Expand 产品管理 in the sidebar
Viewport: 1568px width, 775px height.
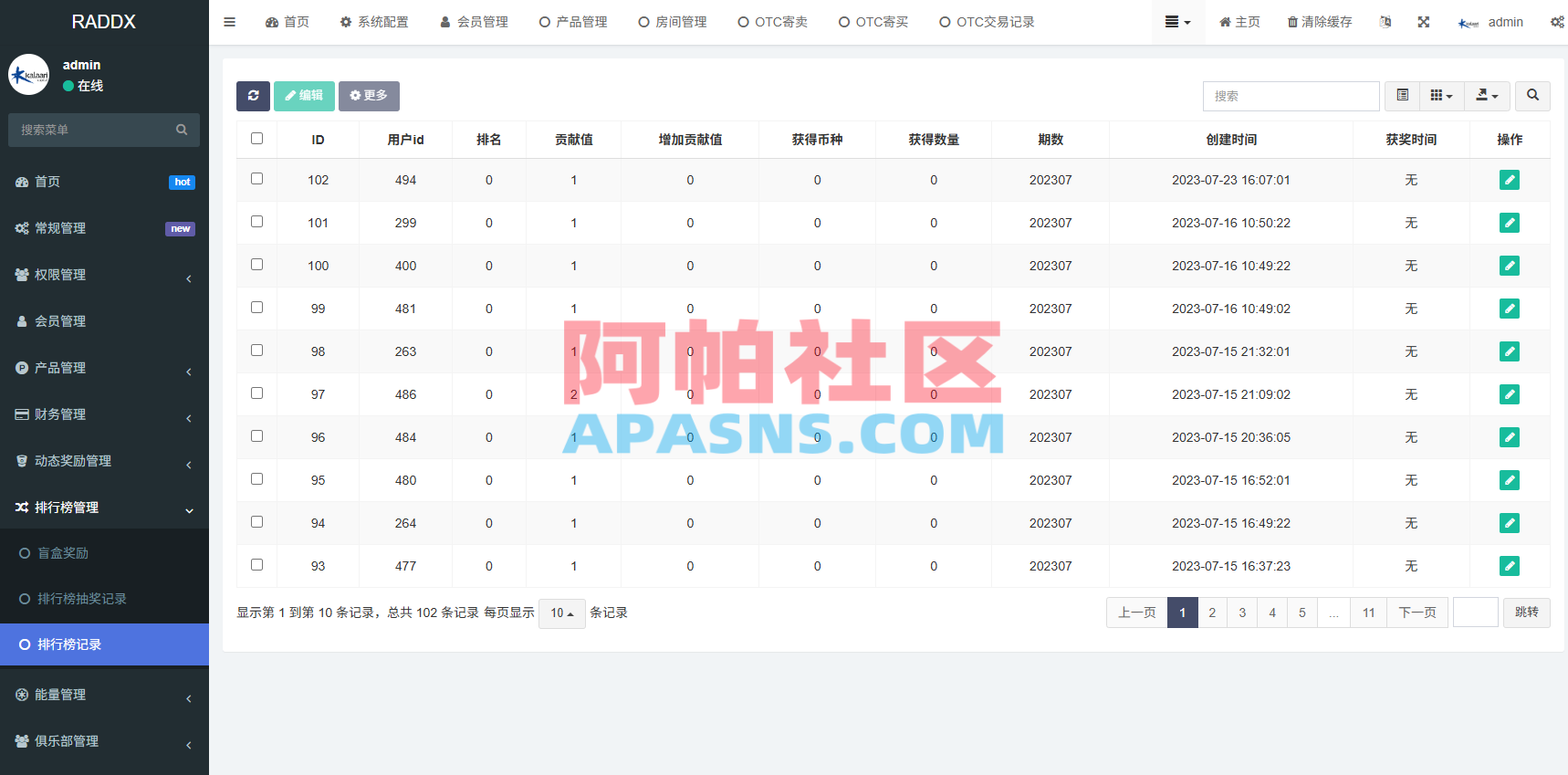tap(104, 368)
